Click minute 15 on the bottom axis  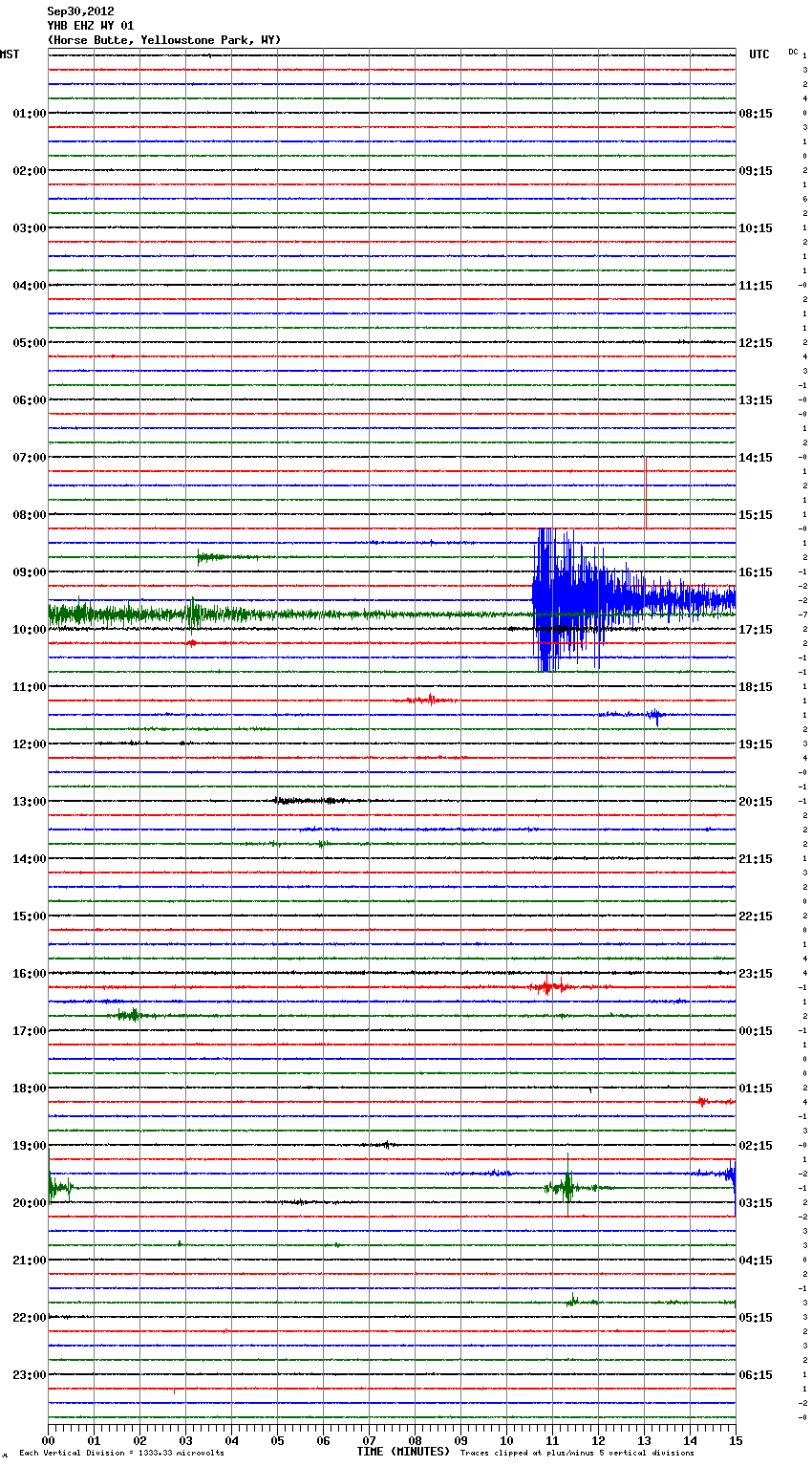pos(736,1440)
